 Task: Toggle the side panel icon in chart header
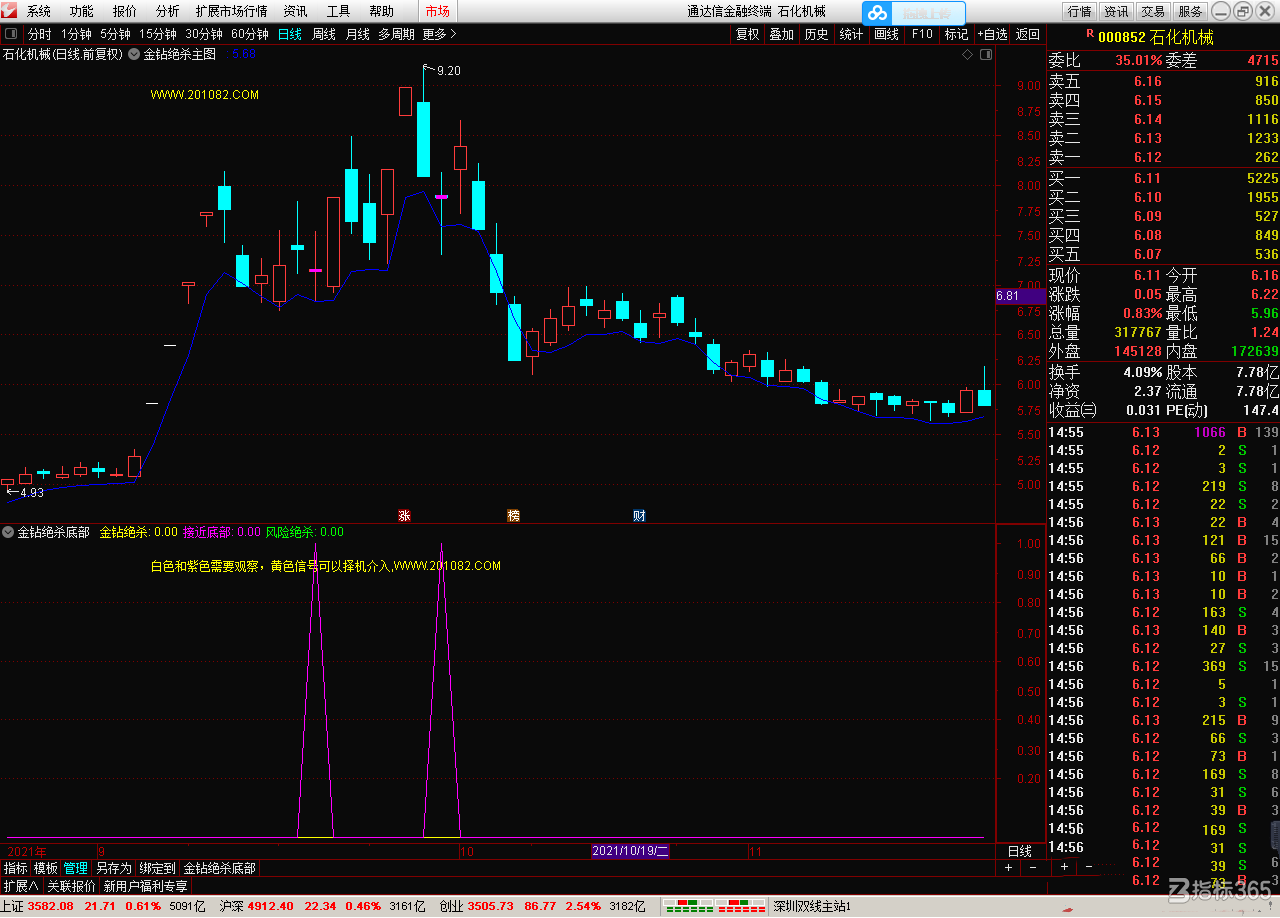(x=987, y=54)
